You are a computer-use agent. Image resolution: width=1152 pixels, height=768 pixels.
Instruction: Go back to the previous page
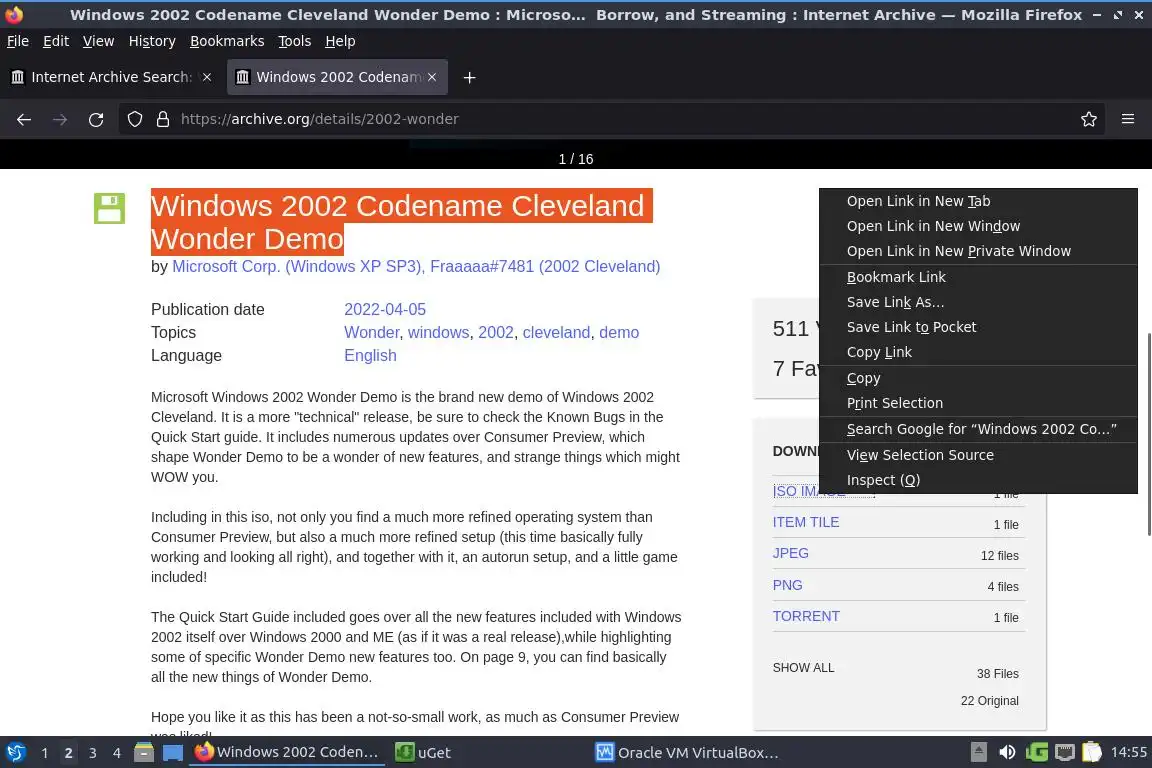(24, 119)
